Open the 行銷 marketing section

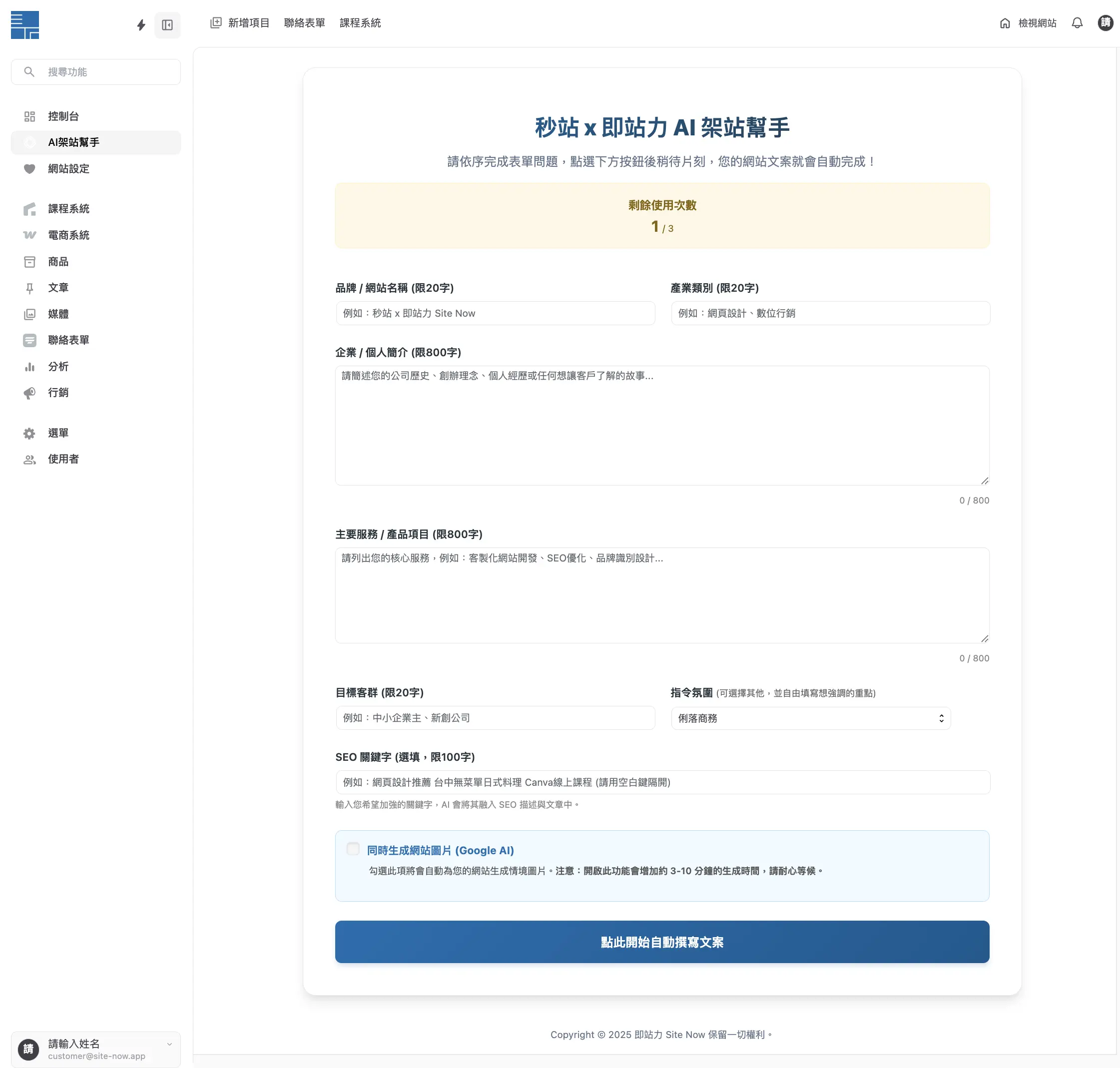pyautogui.click(x=57, y=392)
